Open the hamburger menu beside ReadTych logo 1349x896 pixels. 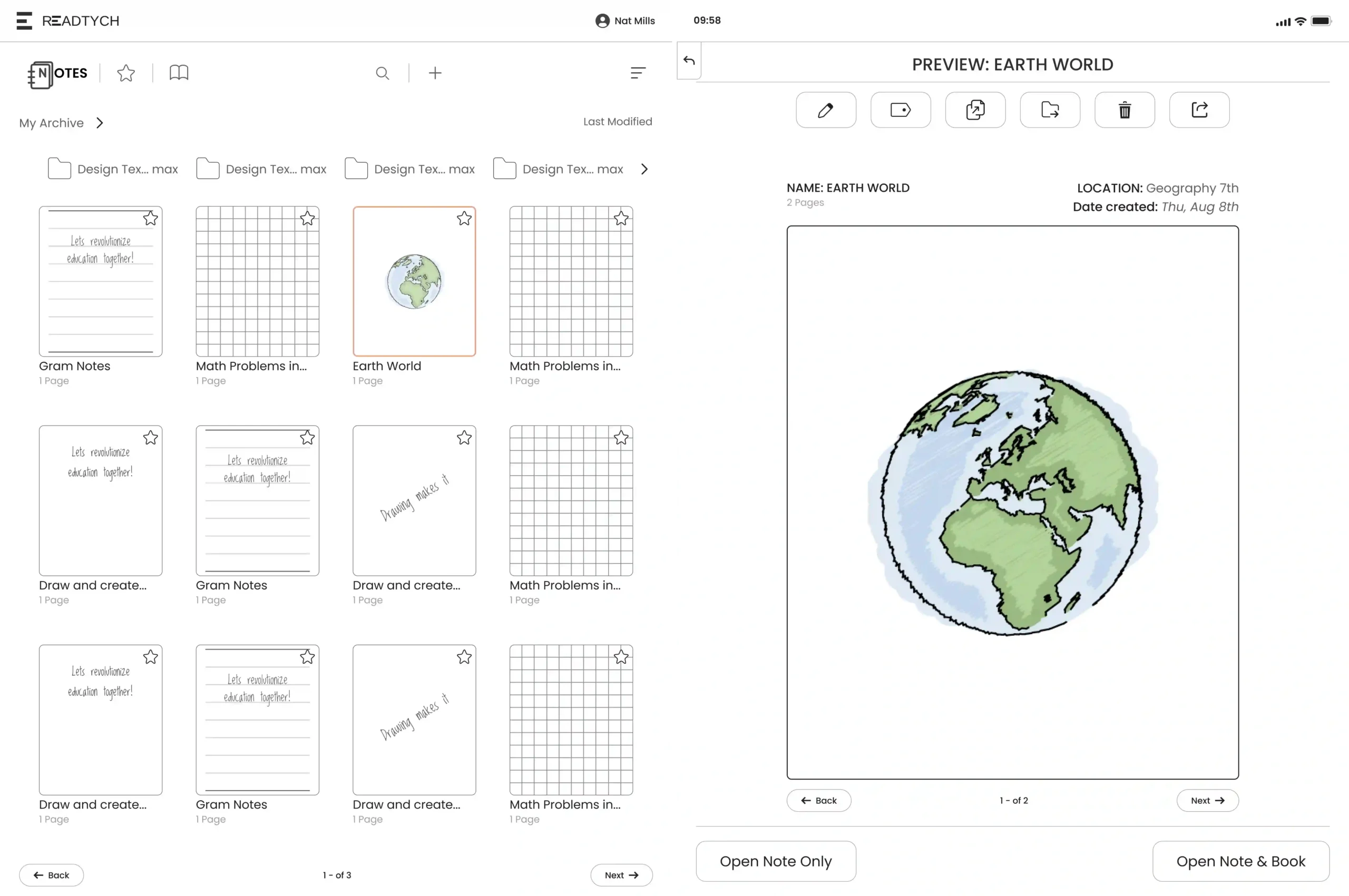pyautogui.click(x=24, y=21)
